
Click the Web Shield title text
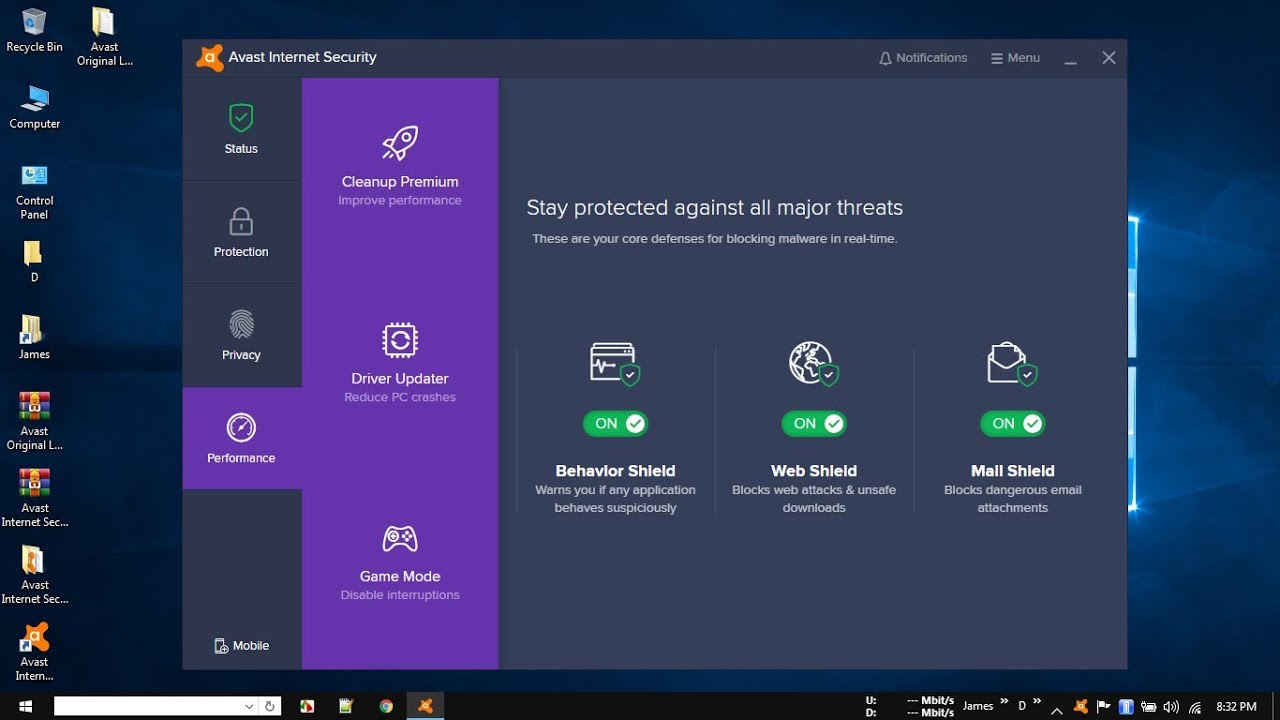click(x=814, y=471)
